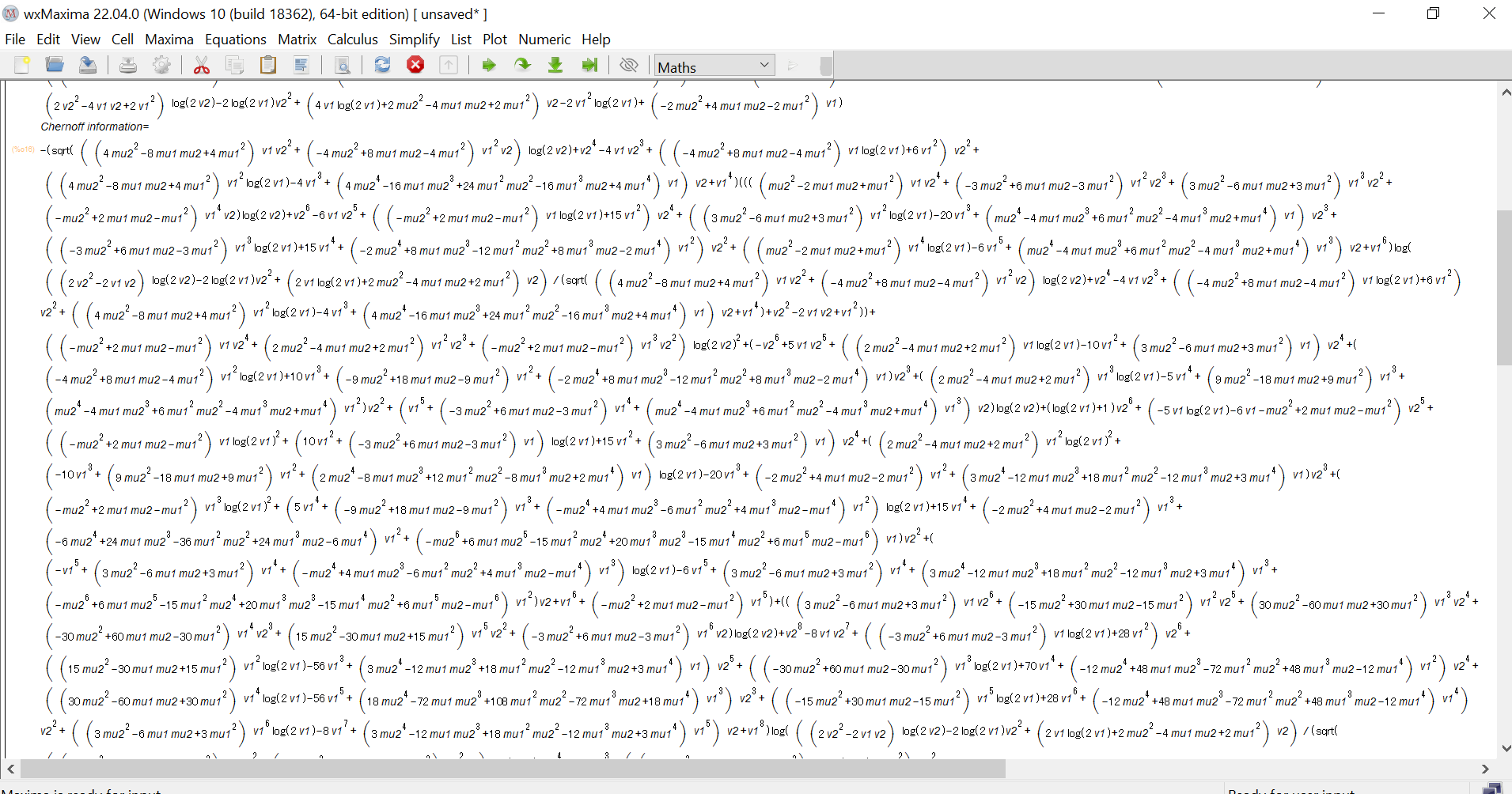Click the vertical scrollbar up arrow
Viewport: 1512px width, 794px height.
[x=1505, y=93]
